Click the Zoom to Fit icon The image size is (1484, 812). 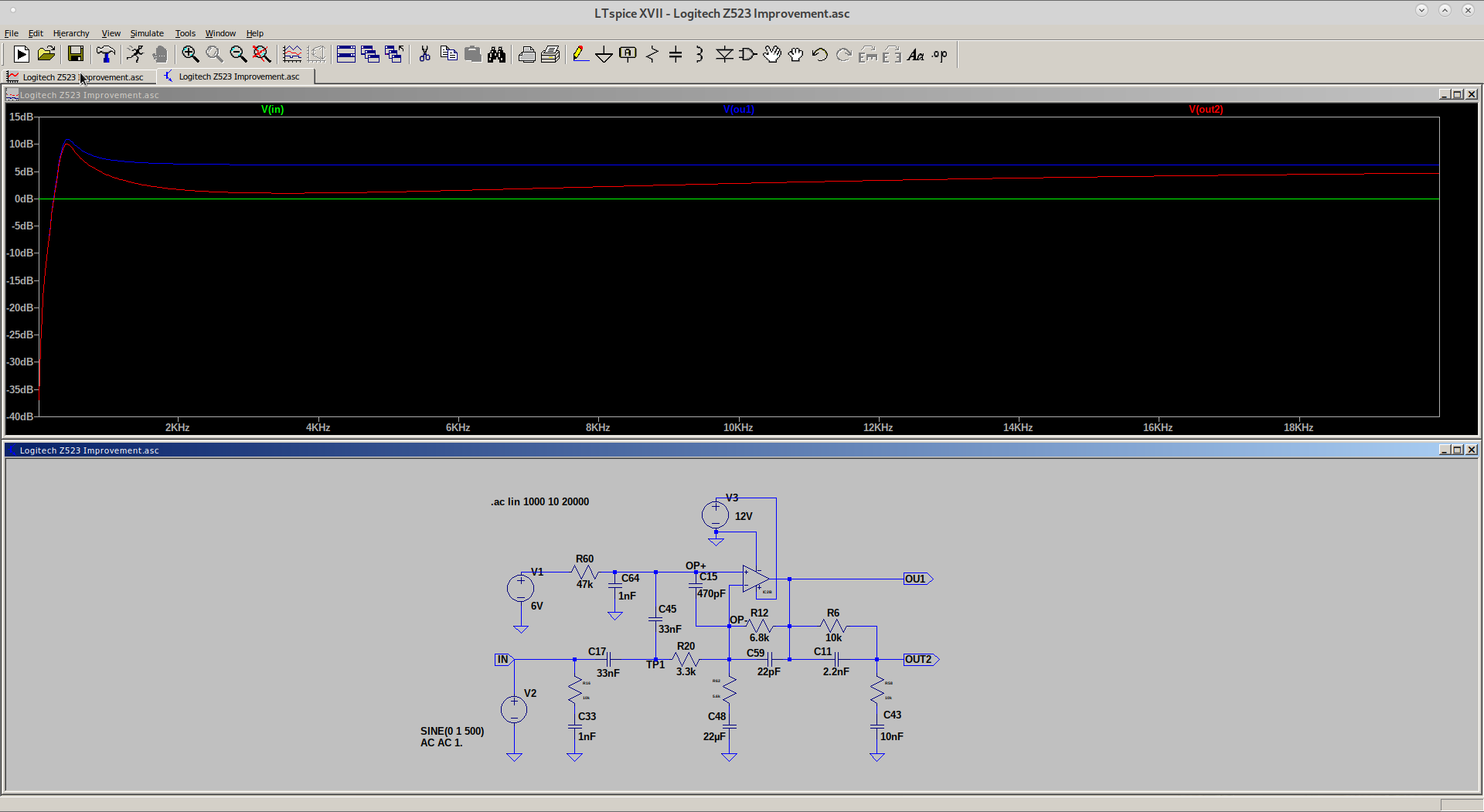[262, 54]
